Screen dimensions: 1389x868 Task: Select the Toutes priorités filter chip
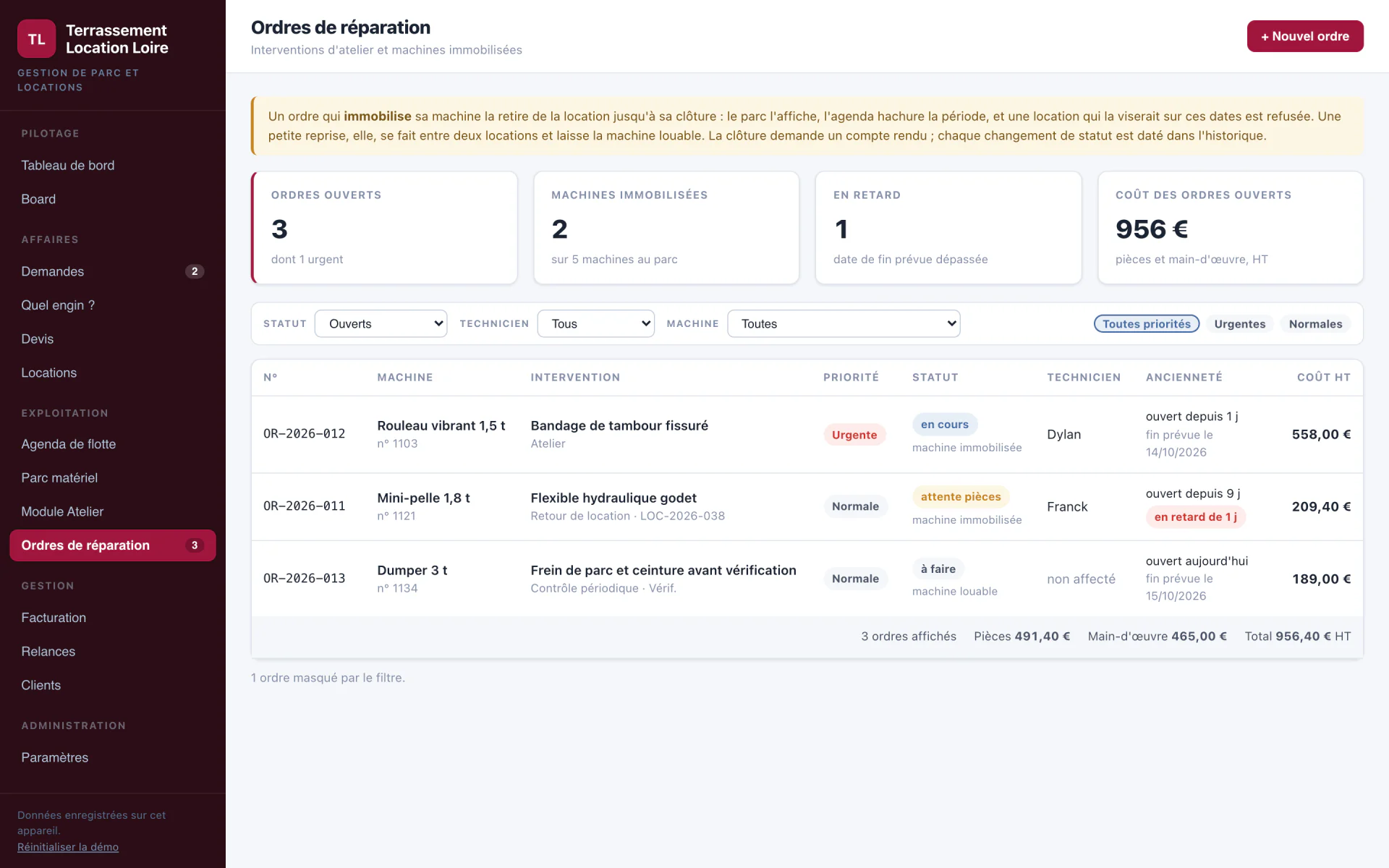(x=1146, y=323)
